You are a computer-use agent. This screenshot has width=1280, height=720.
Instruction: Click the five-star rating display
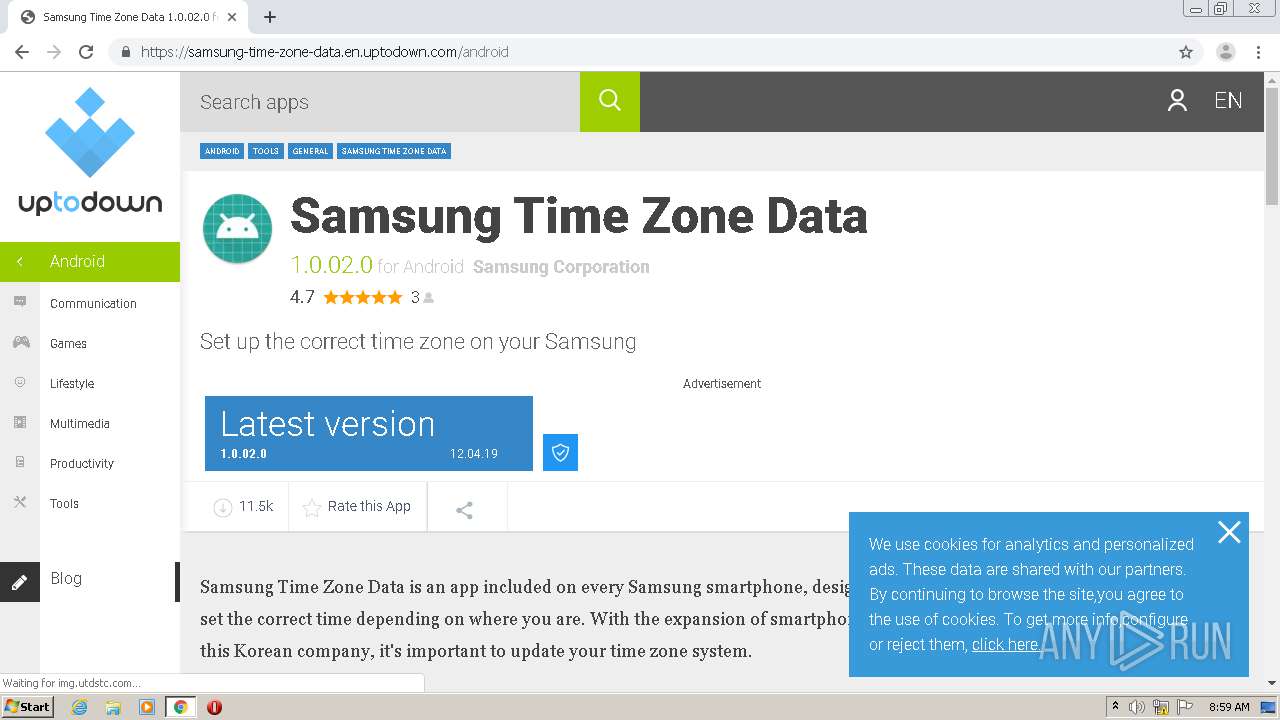point(363,297)
